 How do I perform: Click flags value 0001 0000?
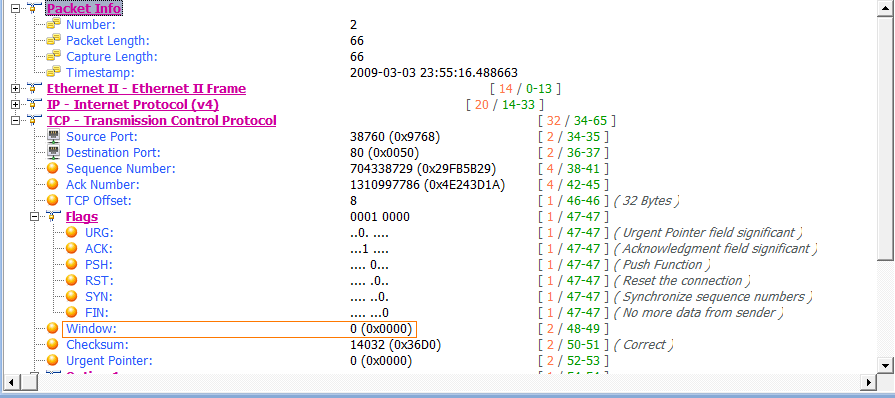(x=380, y=216)
